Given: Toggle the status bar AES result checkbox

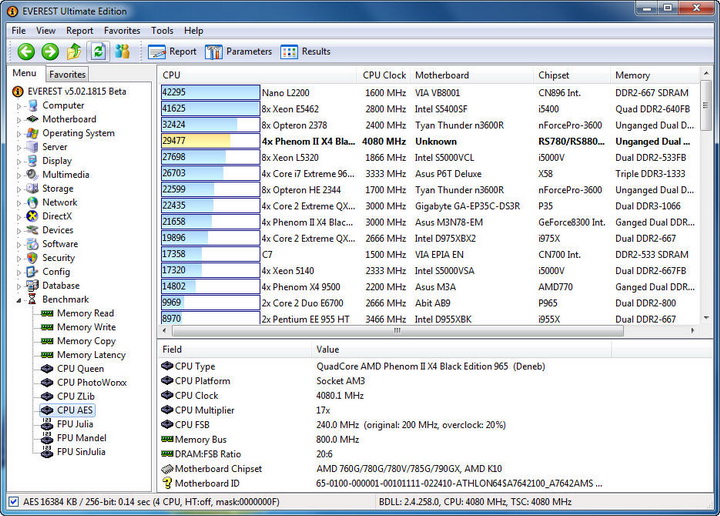Looking at the screenshot, I should pos(12,502).
